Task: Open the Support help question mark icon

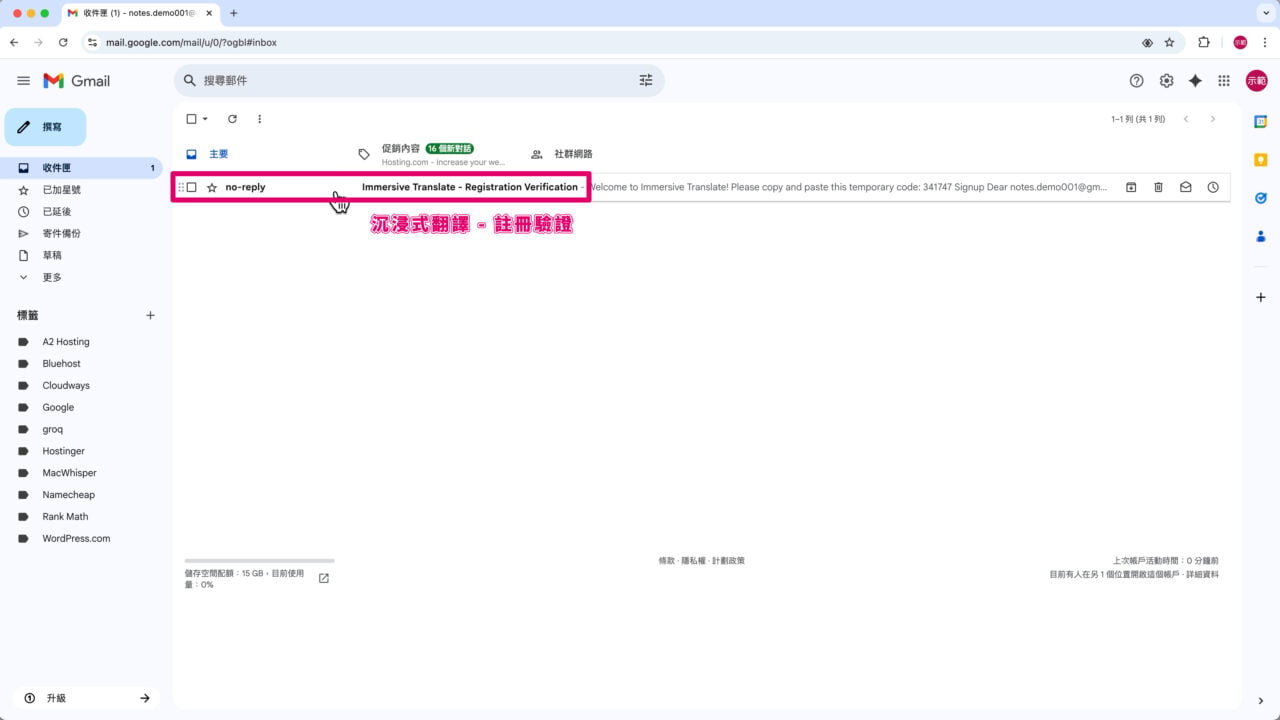Action: 1136,81
